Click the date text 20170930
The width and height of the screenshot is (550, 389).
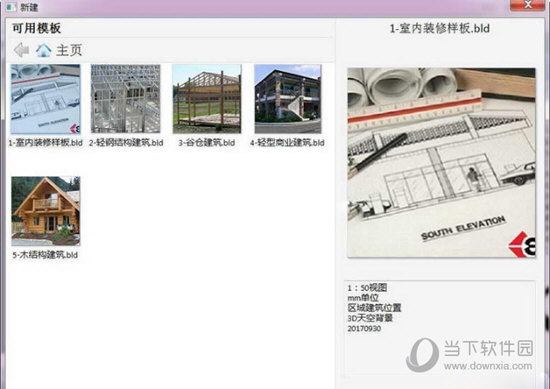[x=364, y=329]
